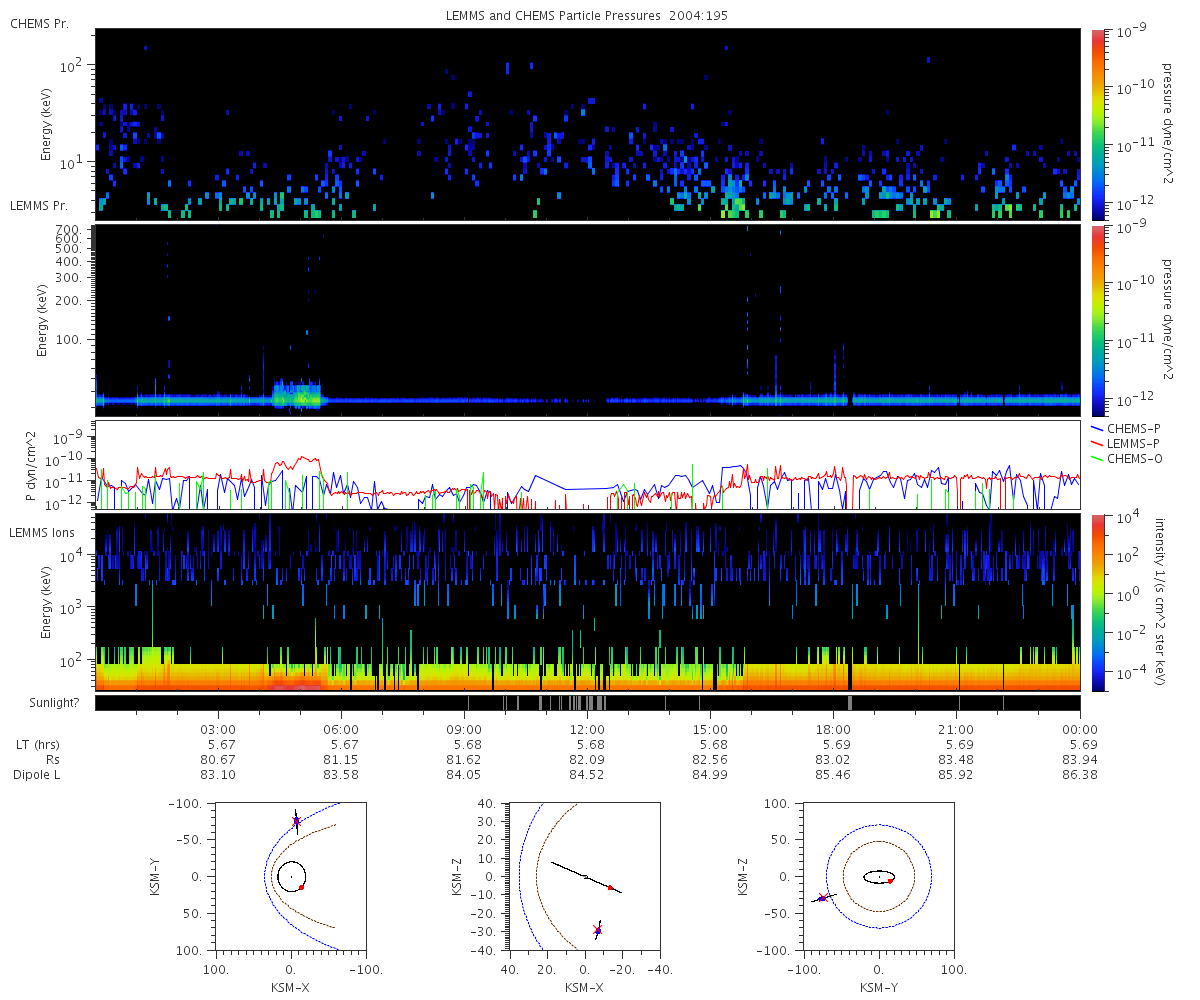Click the '15:00' time tick label
Screen dimensions: 1200x1000
(711, 731)
